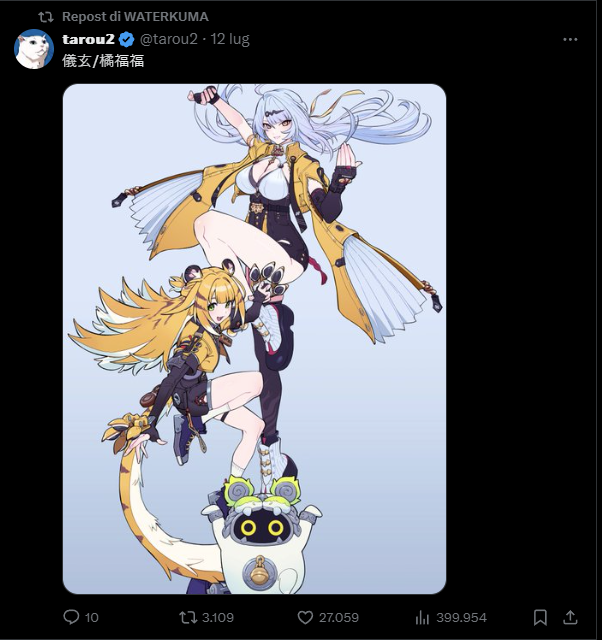Screen dimensions: 602x640
Task: Click the post text 儀玄/橘福福
Action: (x=103, y=61)
